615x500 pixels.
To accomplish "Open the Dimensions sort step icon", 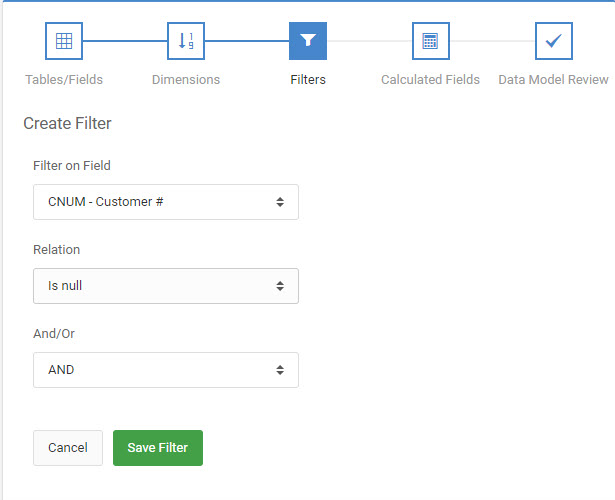I will (x=186, y=41).
